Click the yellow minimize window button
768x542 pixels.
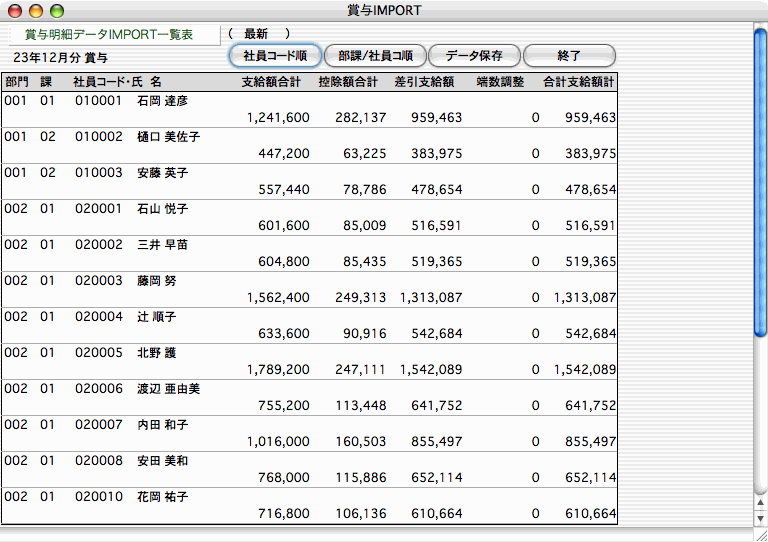pyautogui.click(x=35, y=10)
